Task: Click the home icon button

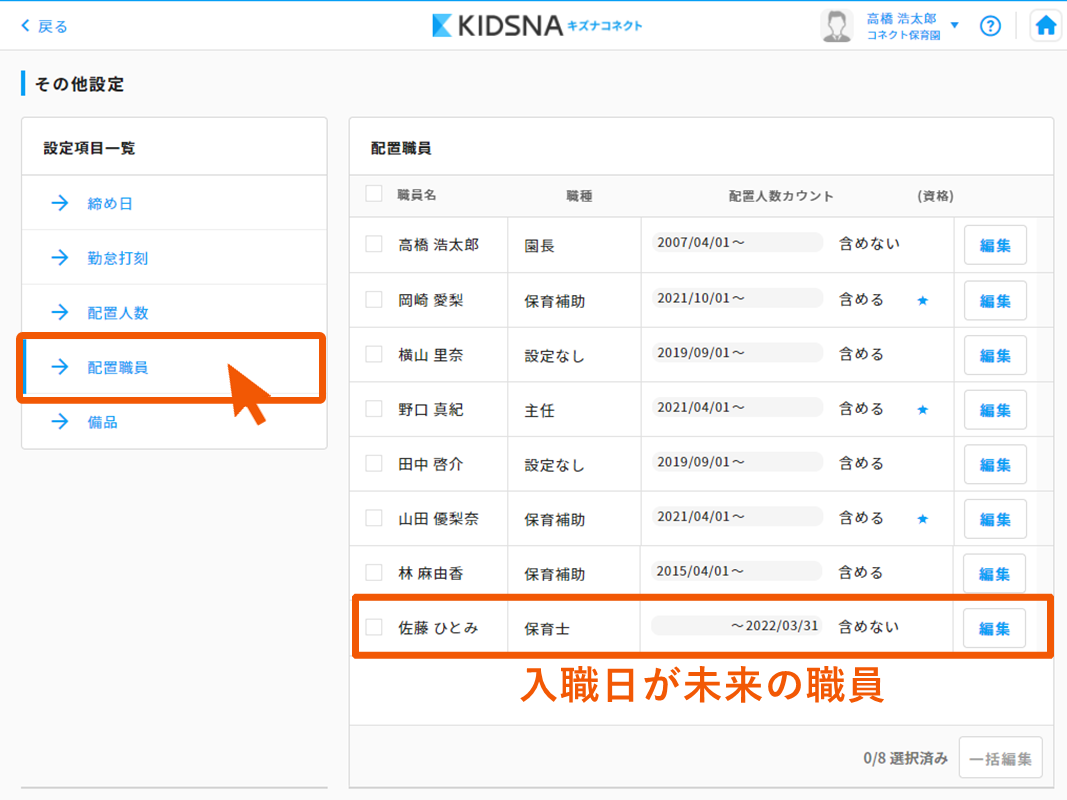Action: point(1046,26)
